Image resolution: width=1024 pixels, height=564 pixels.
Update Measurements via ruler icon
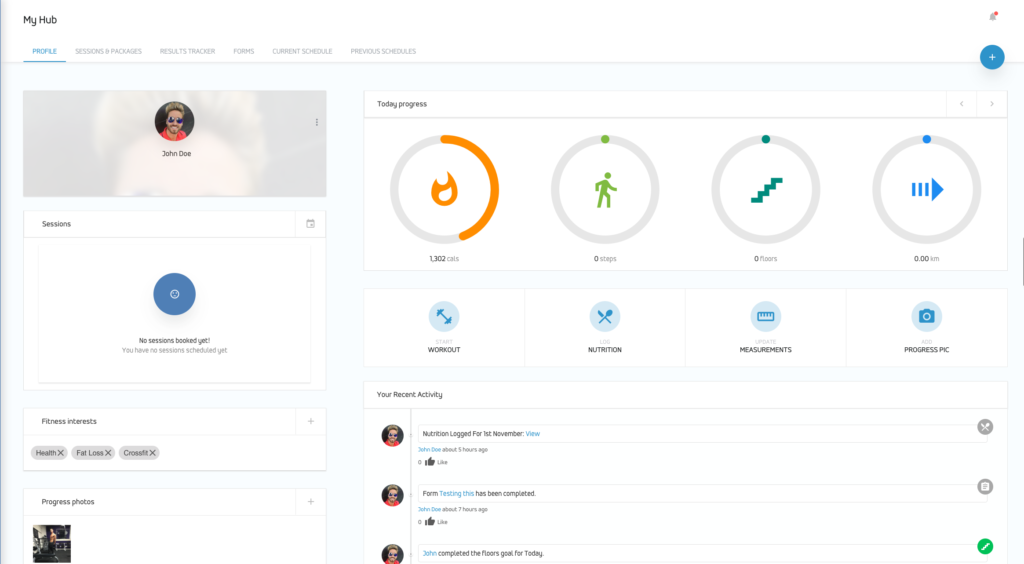[x=765, y=317]
